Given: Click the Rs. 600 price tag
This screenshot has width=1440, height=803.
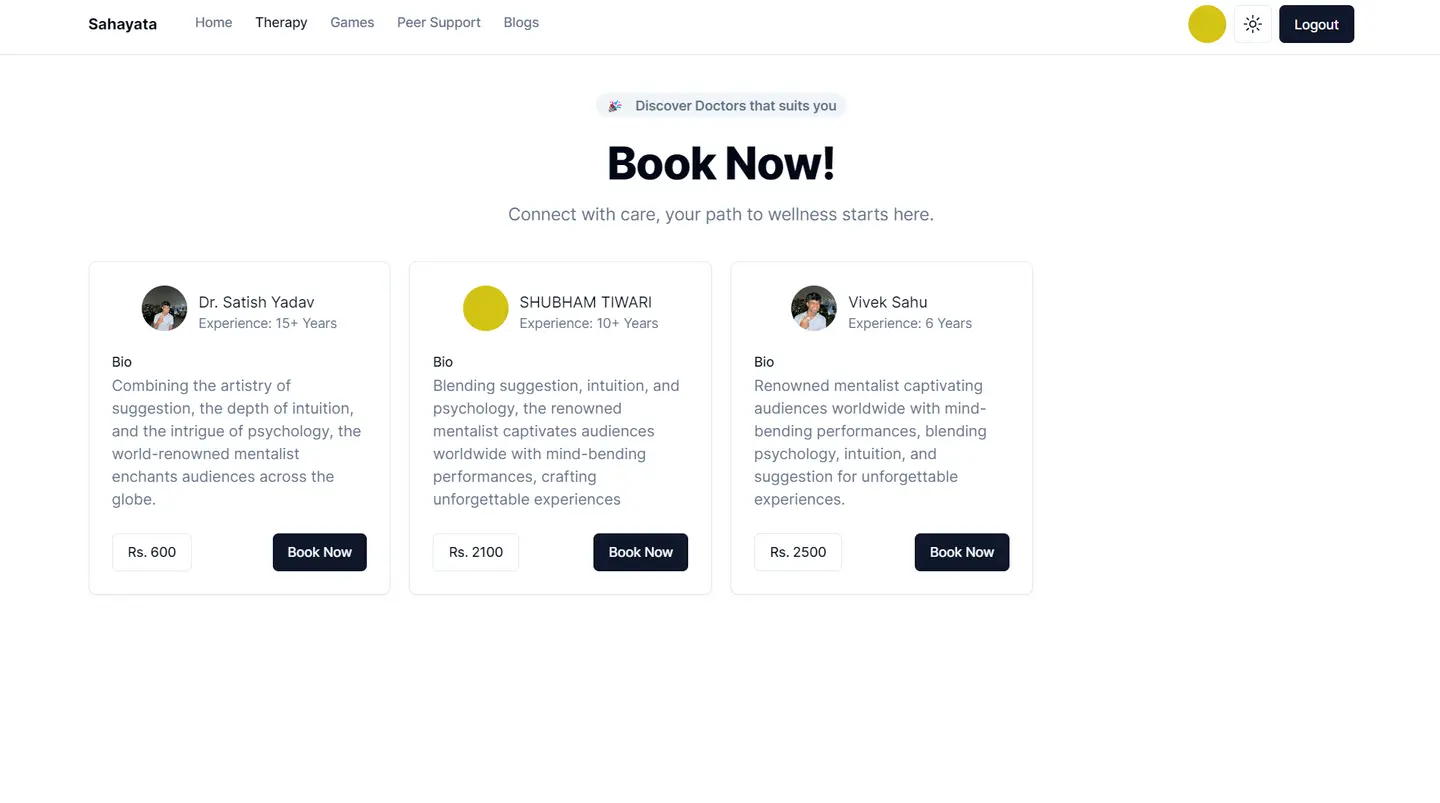Looking at the screenshot, I should pyautogui.click(x=152, y=552).
